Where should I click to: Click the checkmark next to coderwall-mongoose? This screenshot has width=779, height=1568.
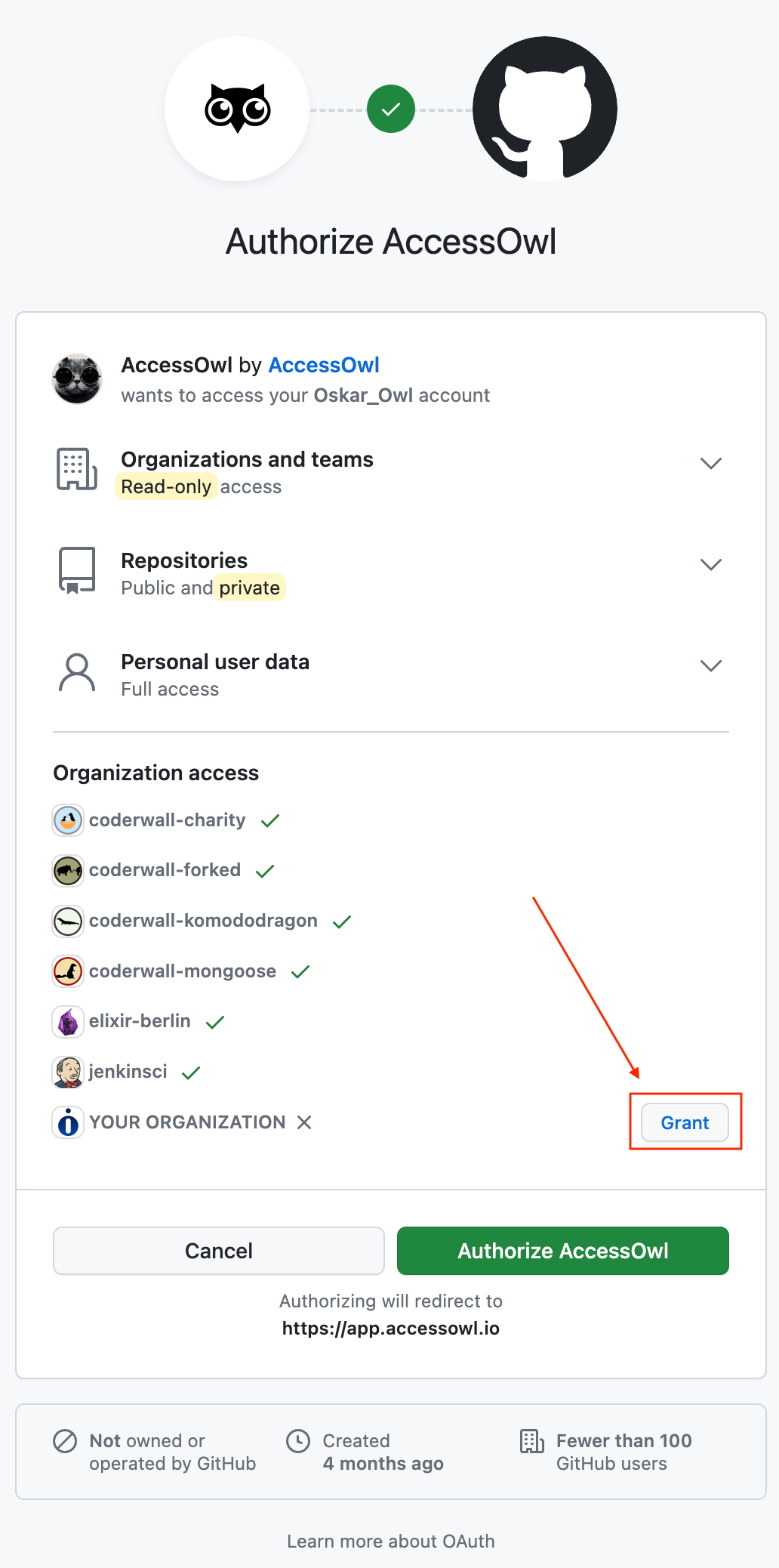point(300,971)
